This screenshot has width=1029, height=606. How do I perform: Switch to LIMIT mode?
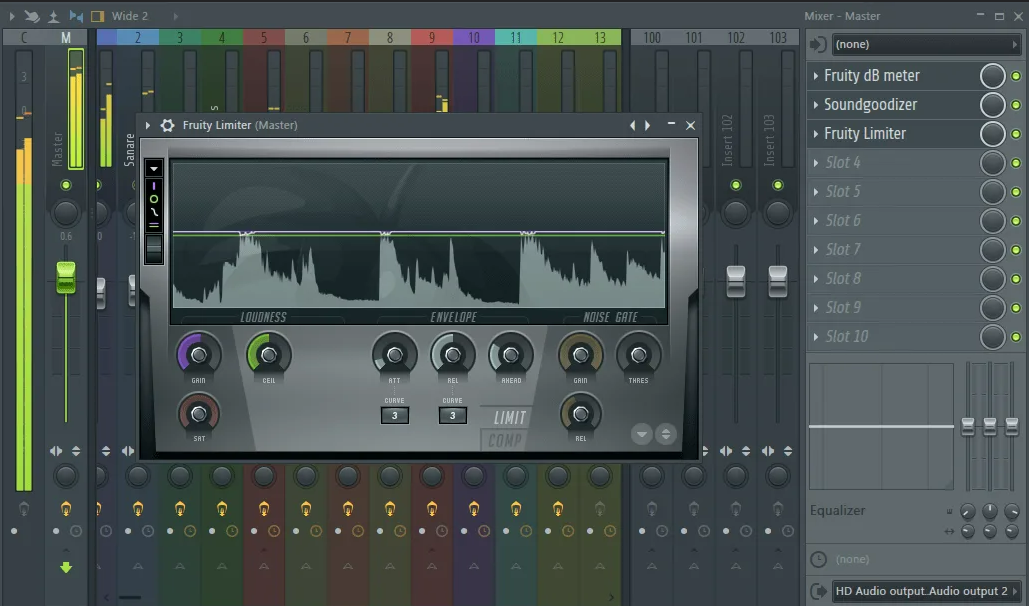[x=509, y=418]
